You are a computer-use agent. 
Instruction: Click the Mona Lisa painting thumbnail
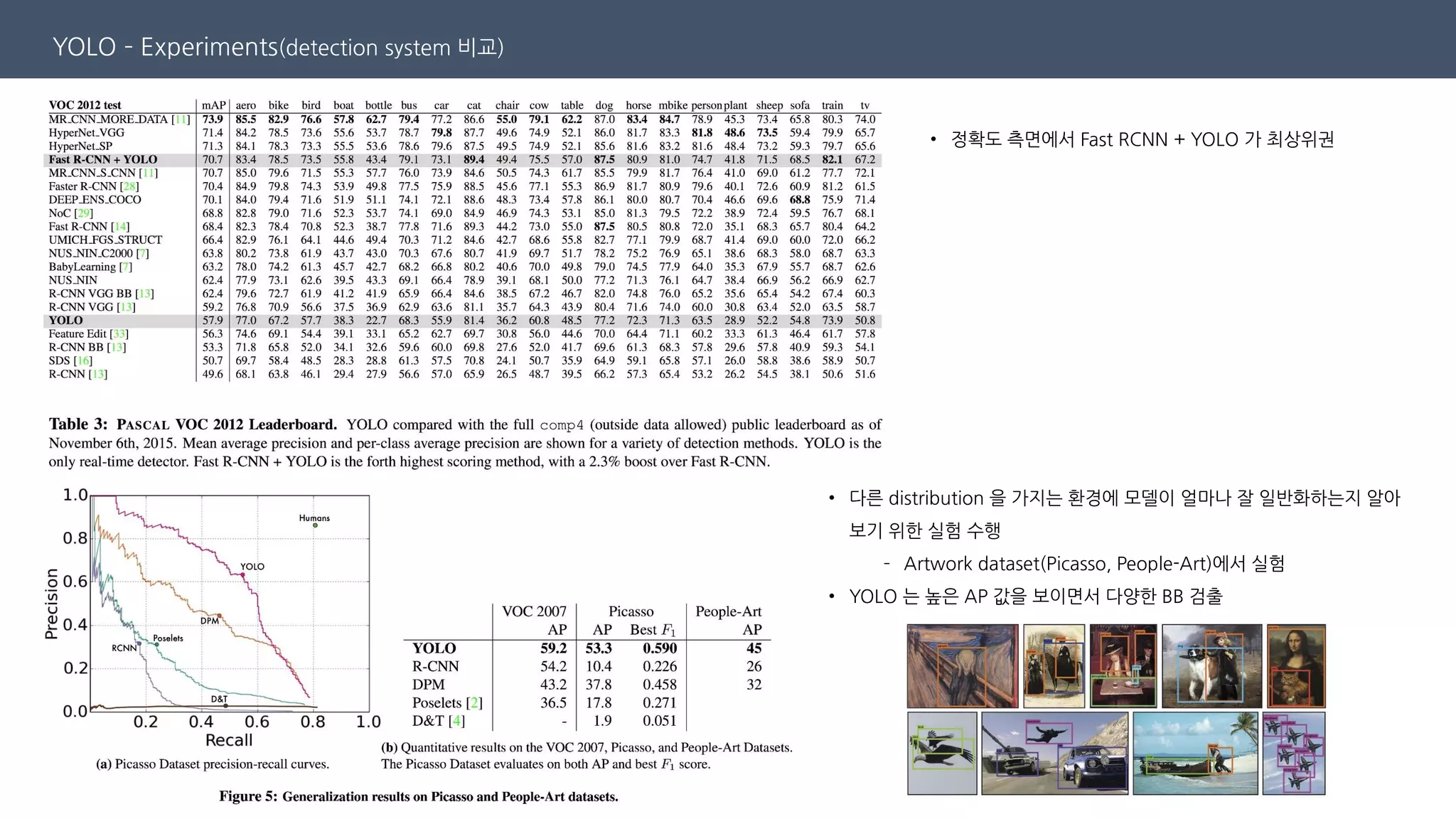pyautogui.click(x=1296, y=666)
